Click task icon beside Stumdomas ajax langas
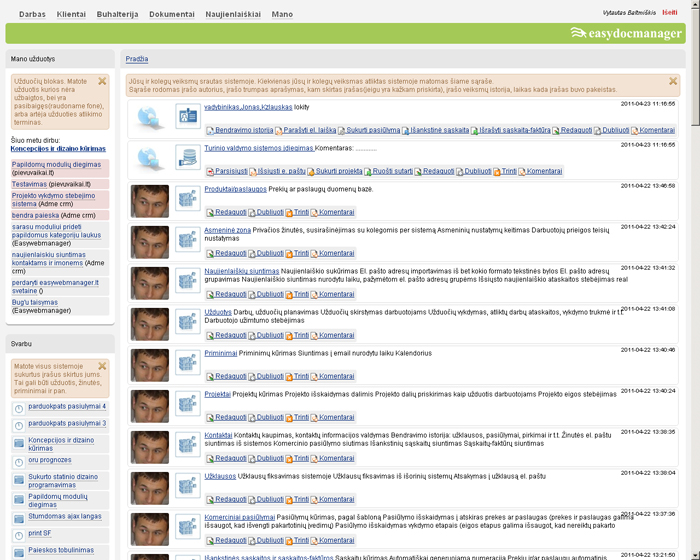 (x=19, y=519)
